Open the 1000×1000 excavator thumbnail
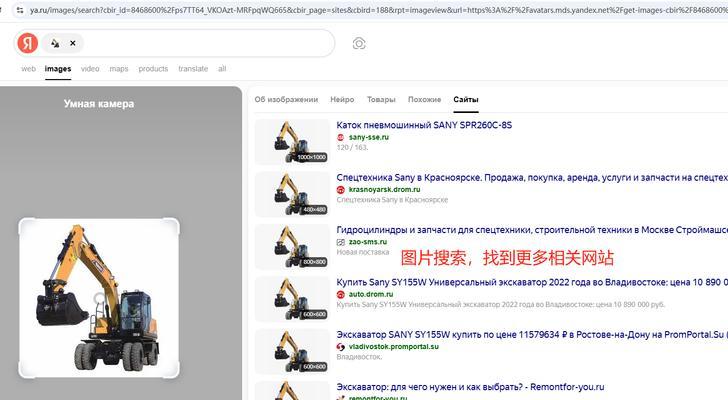Viewport: 728px width, 400px height. (x=292, y=142)
